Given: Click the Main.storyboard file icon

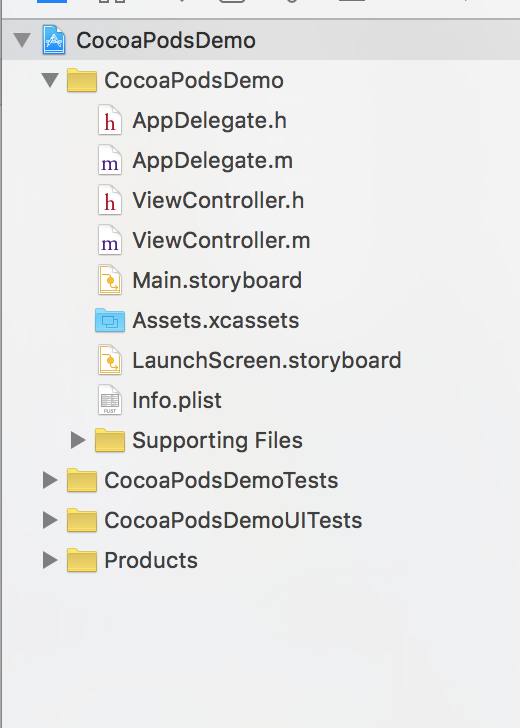Looking at the screenshot, I should pos(110,280).
